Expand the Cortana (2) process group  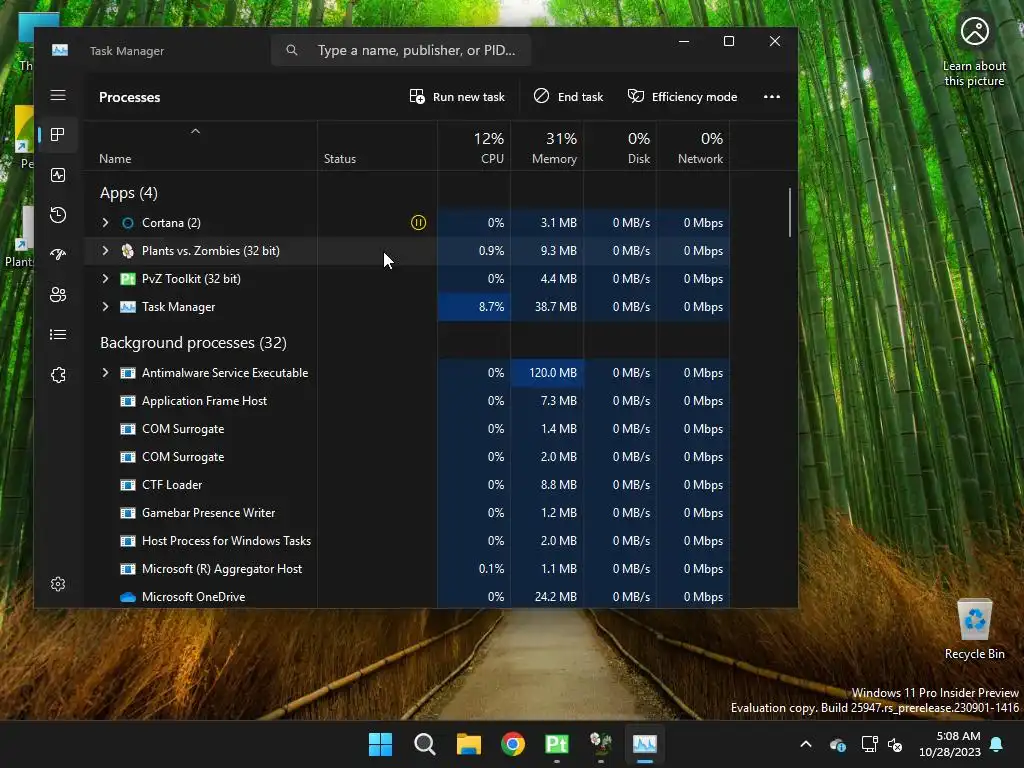pos(105,223)
